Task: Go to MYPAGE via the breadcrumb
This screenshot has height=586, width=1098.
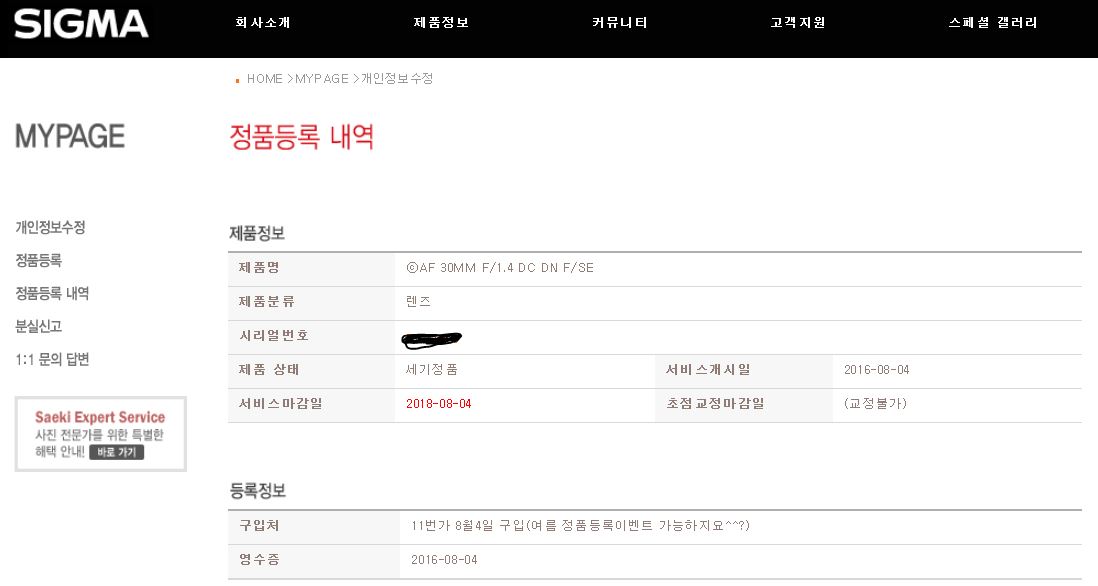Action: [322, 79]
